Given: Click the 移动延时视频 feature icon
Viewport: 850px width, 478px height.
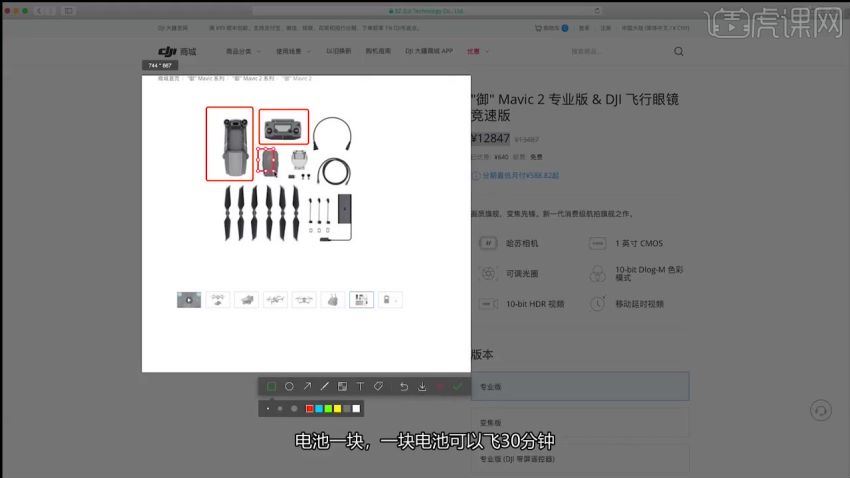Looking at the screenshot, I should pos(597,303).
